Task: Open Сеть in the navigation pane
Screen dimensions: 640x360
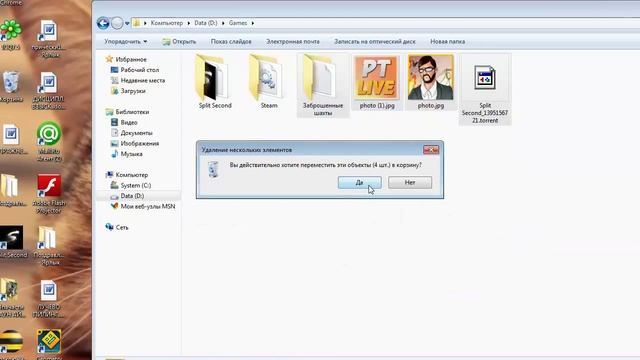Action: pos(117,227)
